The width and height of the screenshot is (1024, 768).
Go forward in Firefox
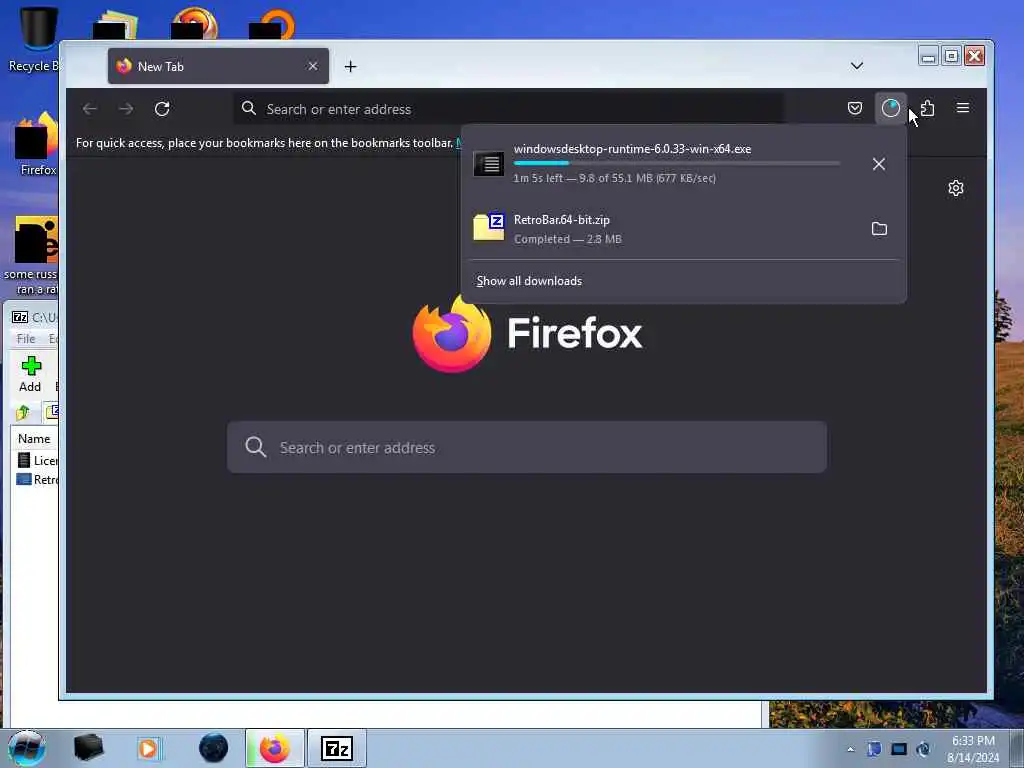point(126,108)
